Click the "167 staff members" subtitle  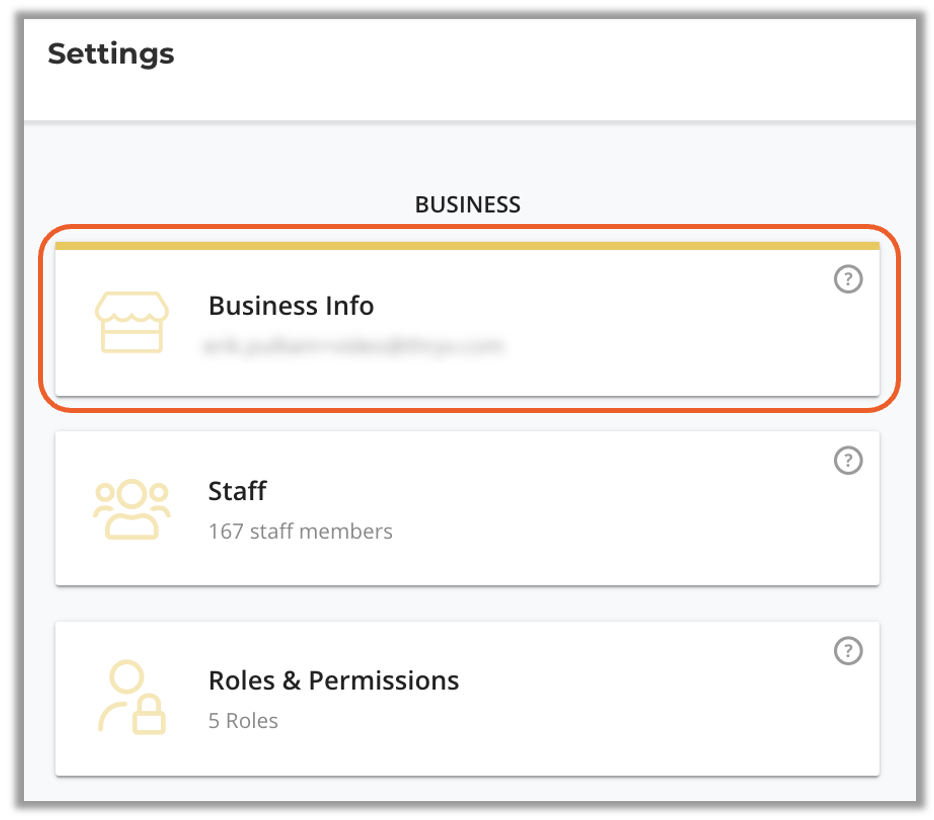[300, 531]
